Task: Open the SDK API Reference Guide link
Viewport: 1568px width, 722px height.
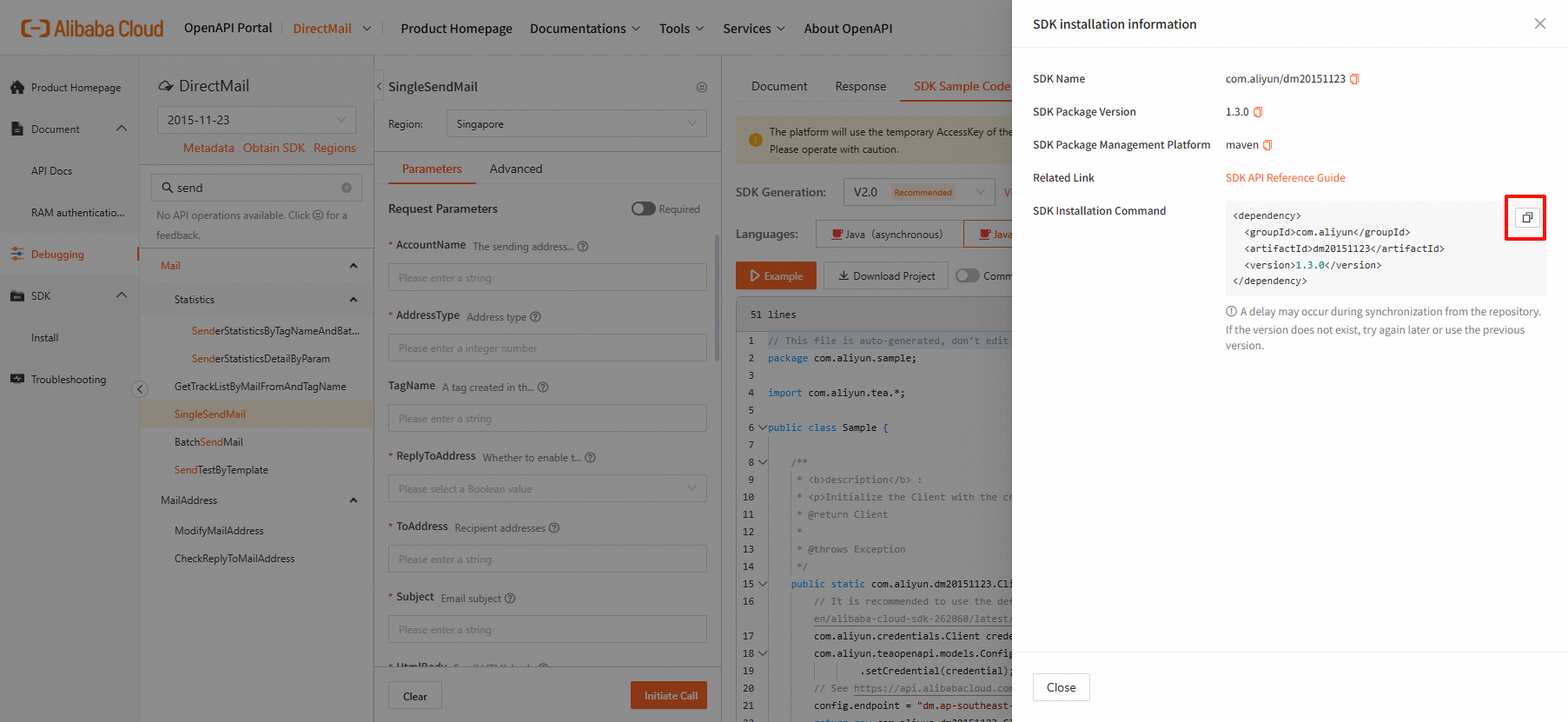Action: (x=1285, y=178)
